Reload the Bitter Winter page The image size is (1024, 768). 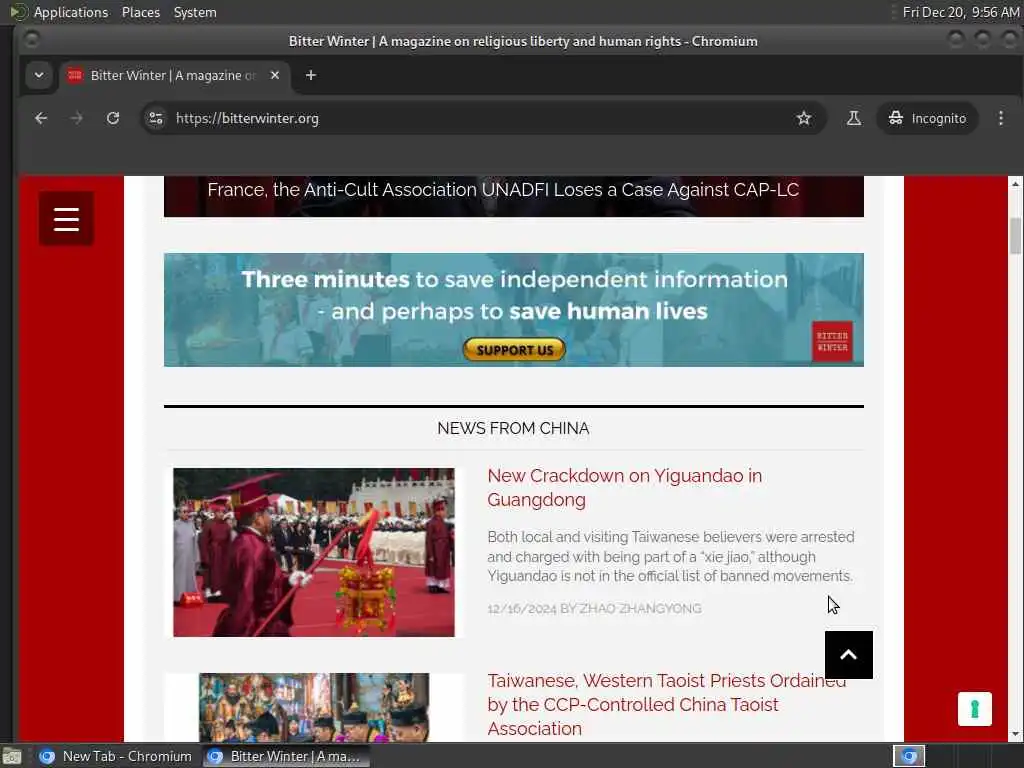click(113, 118)
